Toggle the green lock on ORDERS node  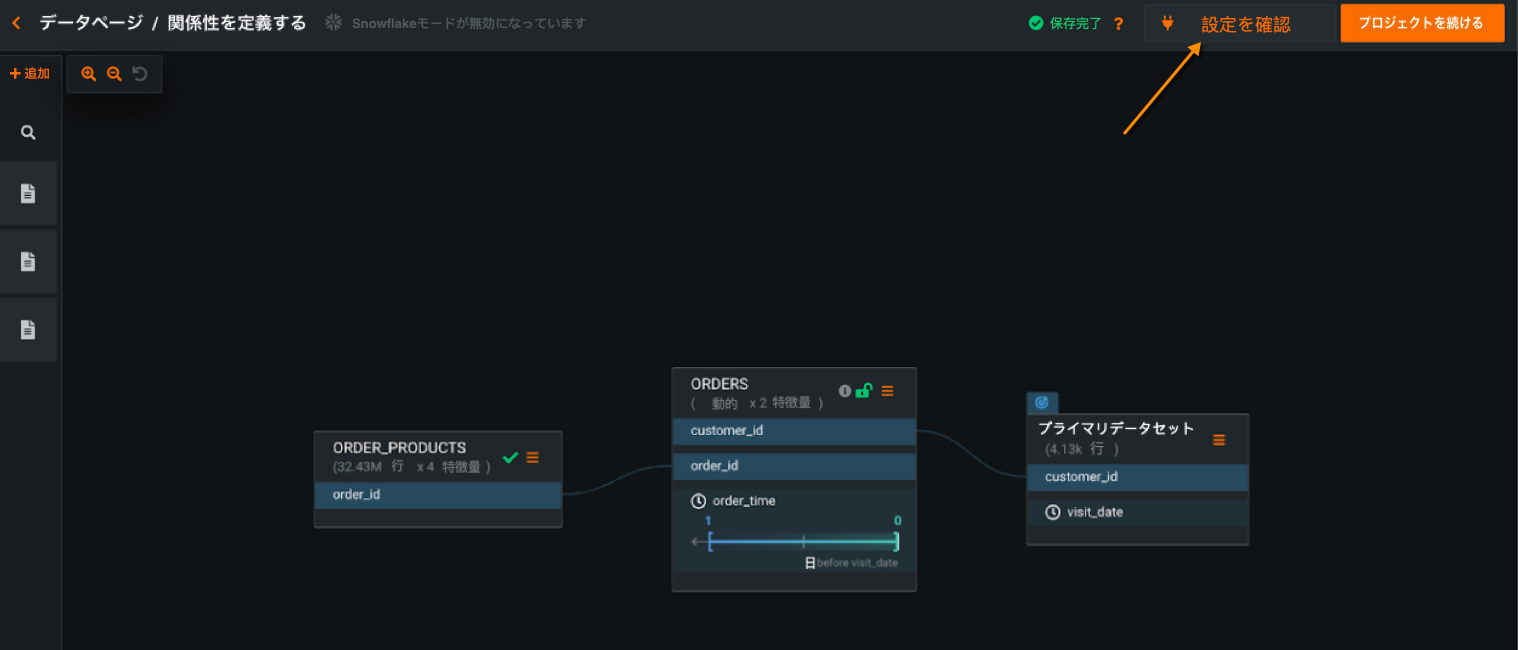(864, 391)
